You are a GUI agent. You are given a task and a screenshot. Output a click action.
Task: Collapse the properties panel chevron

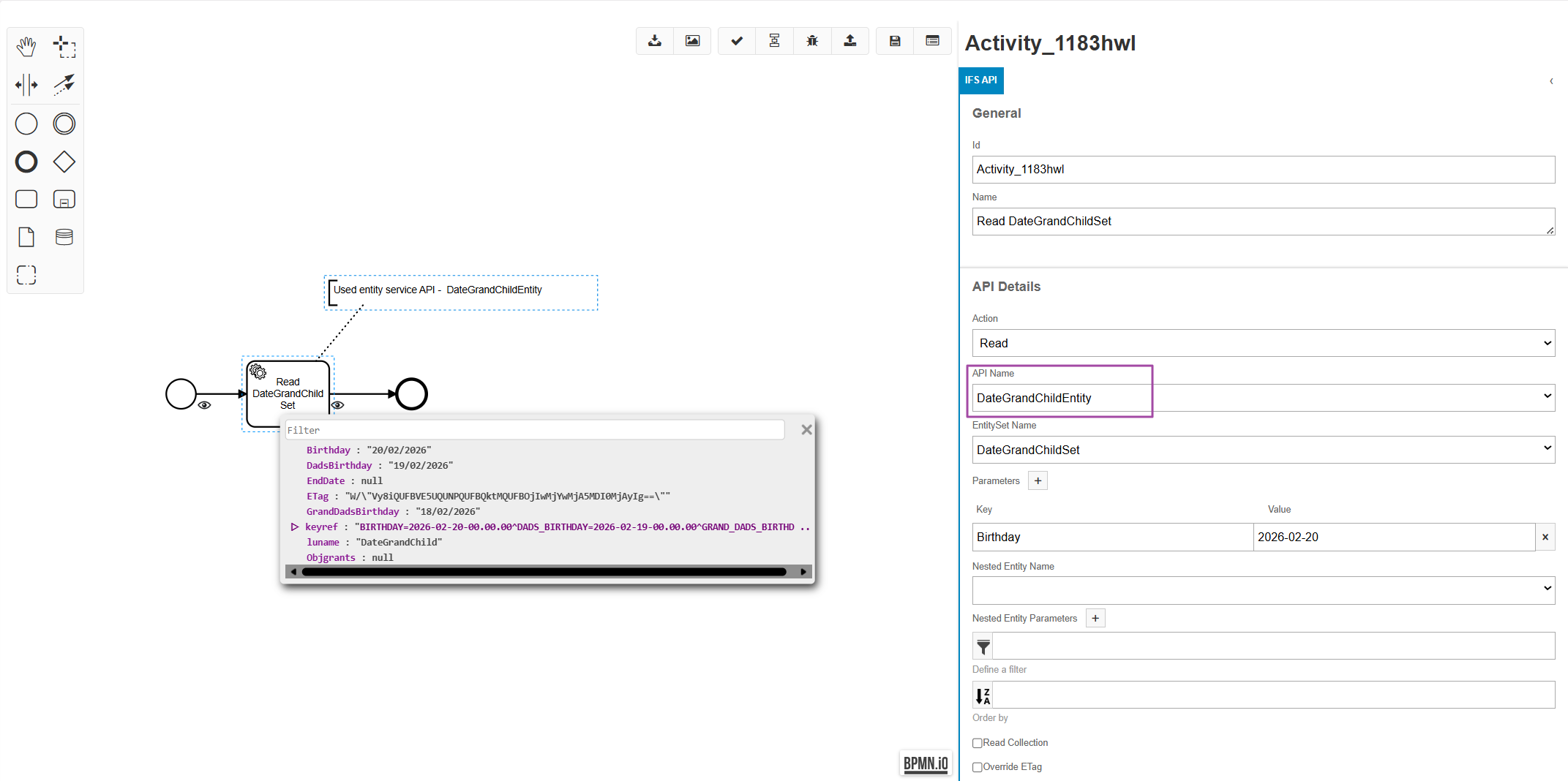click(x=1551, y=81)
